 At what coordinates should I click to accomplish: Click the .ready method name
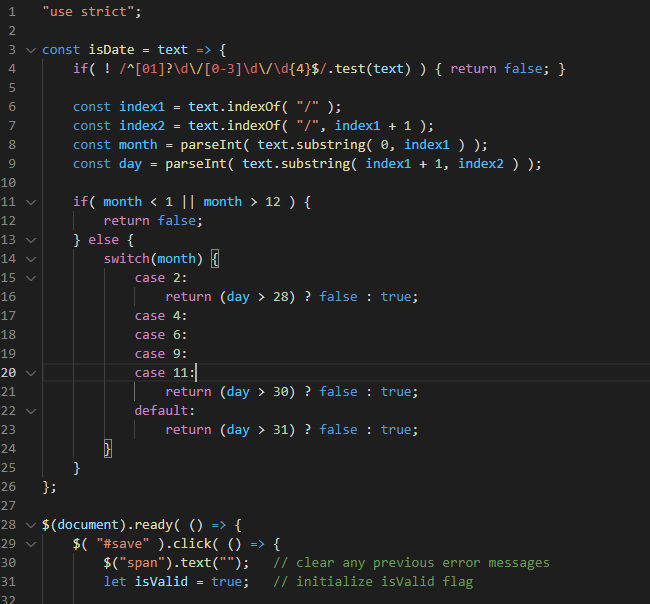153,525
